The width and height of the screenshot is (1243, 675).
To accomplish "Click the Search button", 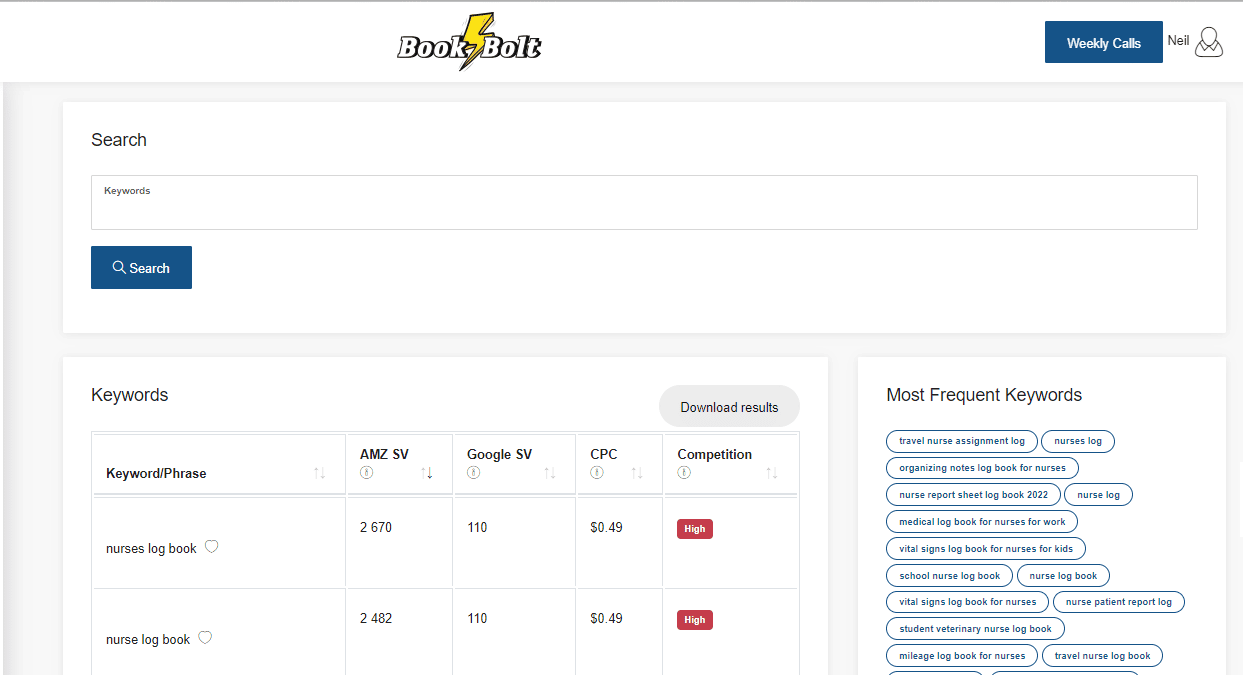I will pos(141,268).
